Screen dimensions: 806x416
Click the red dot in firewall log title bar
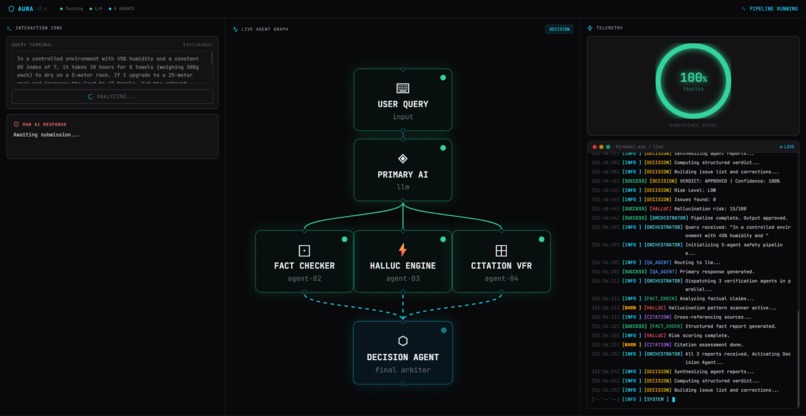595,147
